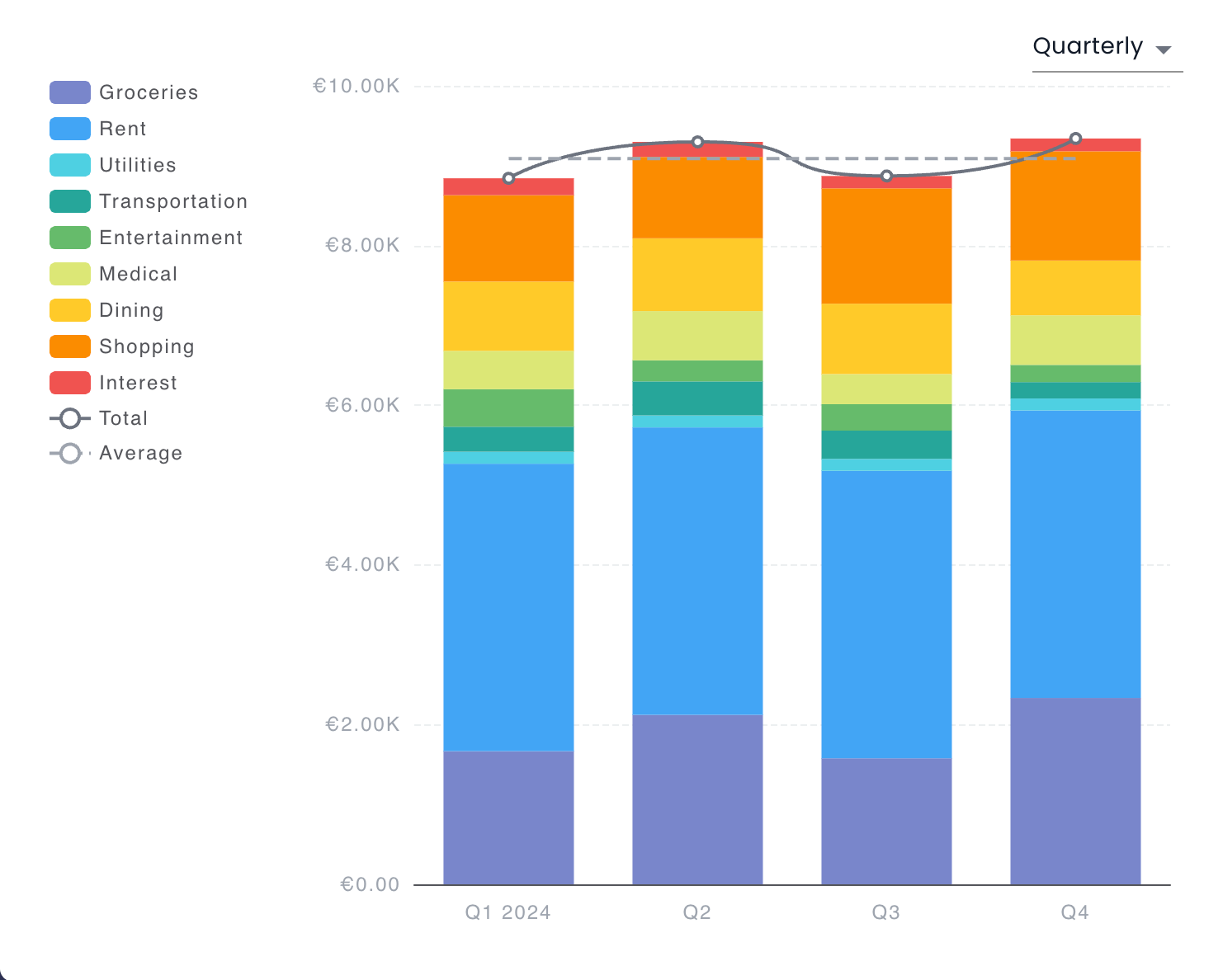This screenshot has height=980, width=1223.
Task: Open the Quarterly period dropdown
Action: point(1107,47)
